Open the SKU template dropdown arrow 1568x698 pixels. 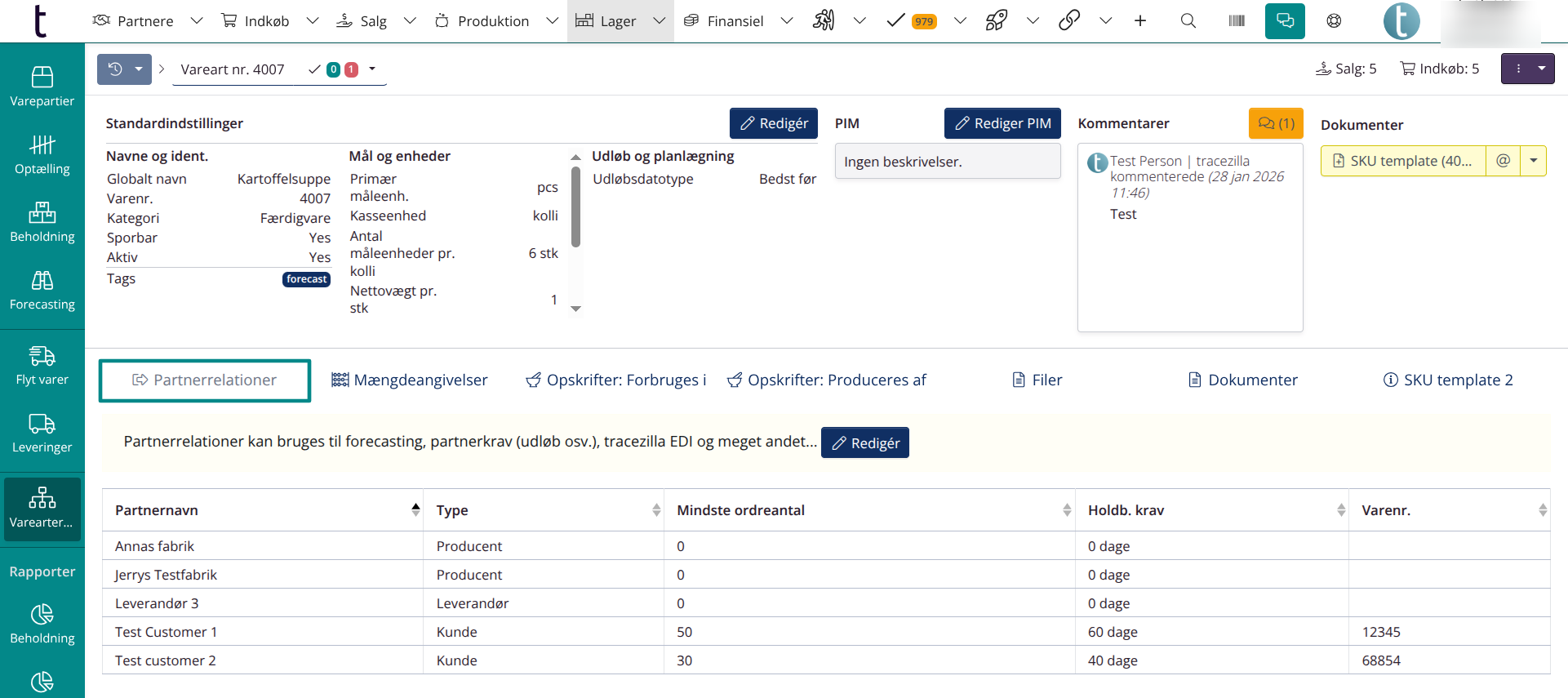point(1533,161)
